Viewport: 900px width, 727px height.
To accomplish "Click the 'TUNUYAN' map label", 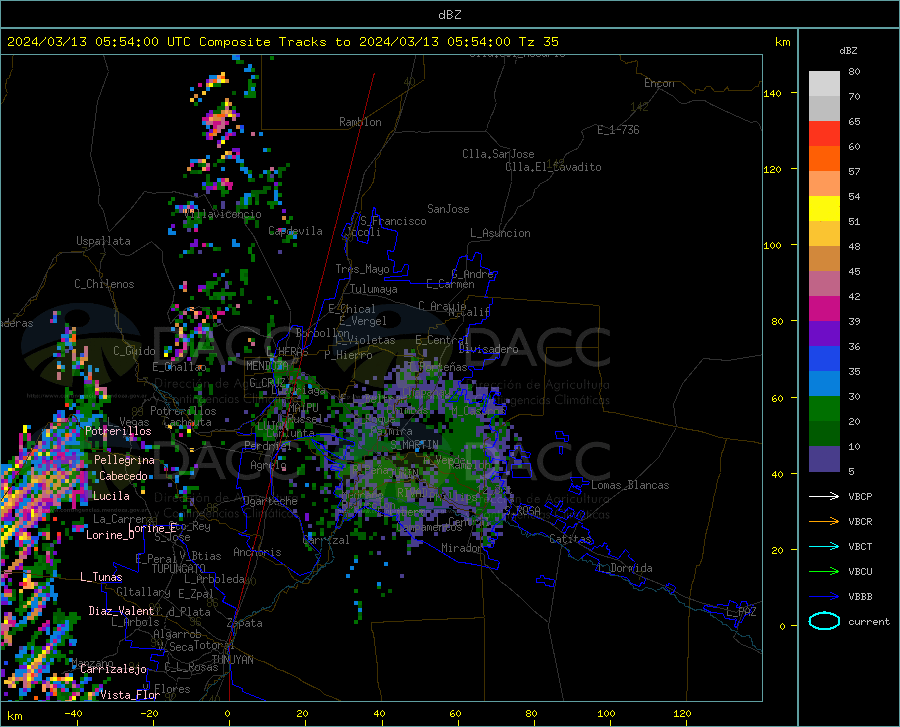I will click(x=232, y=659).
